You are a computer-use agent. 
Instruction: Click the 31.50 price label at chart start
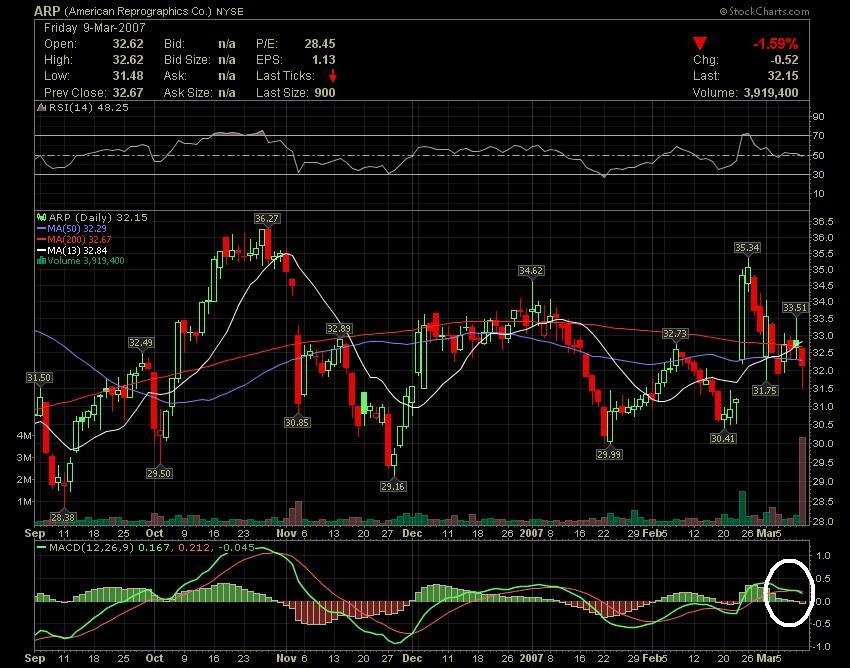pos(38,378)
